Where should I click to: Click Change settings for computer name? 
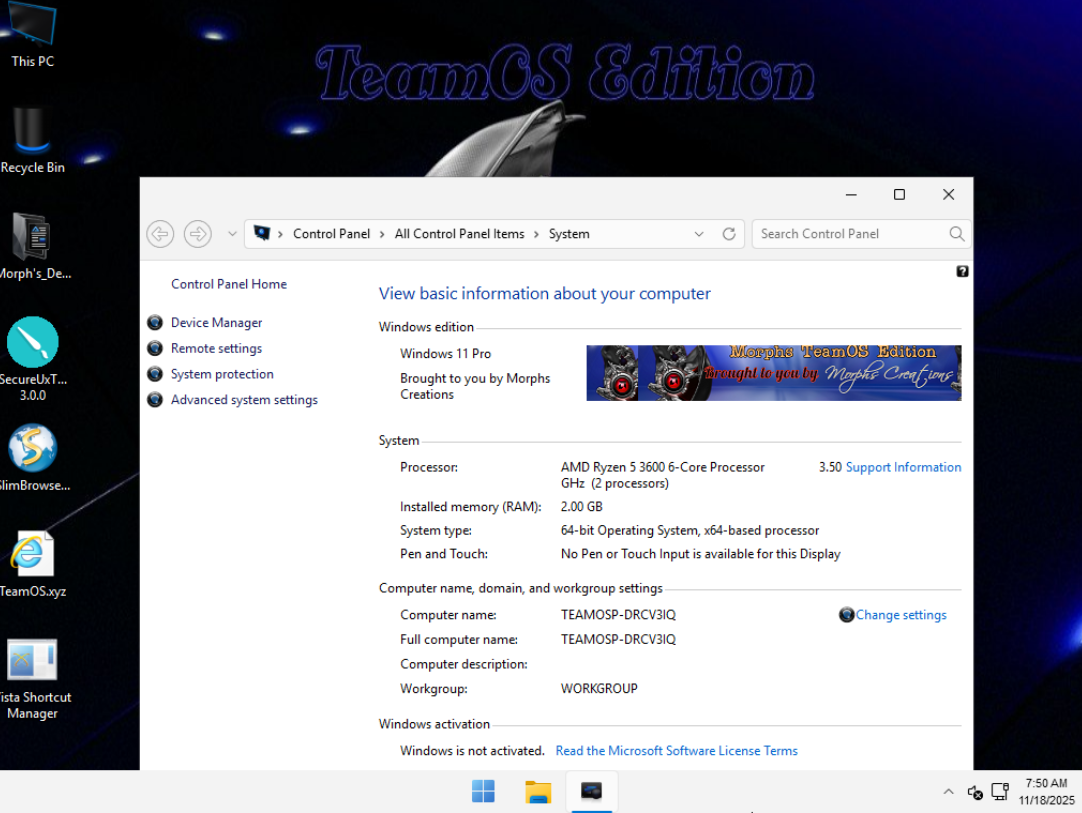(900, 615)
